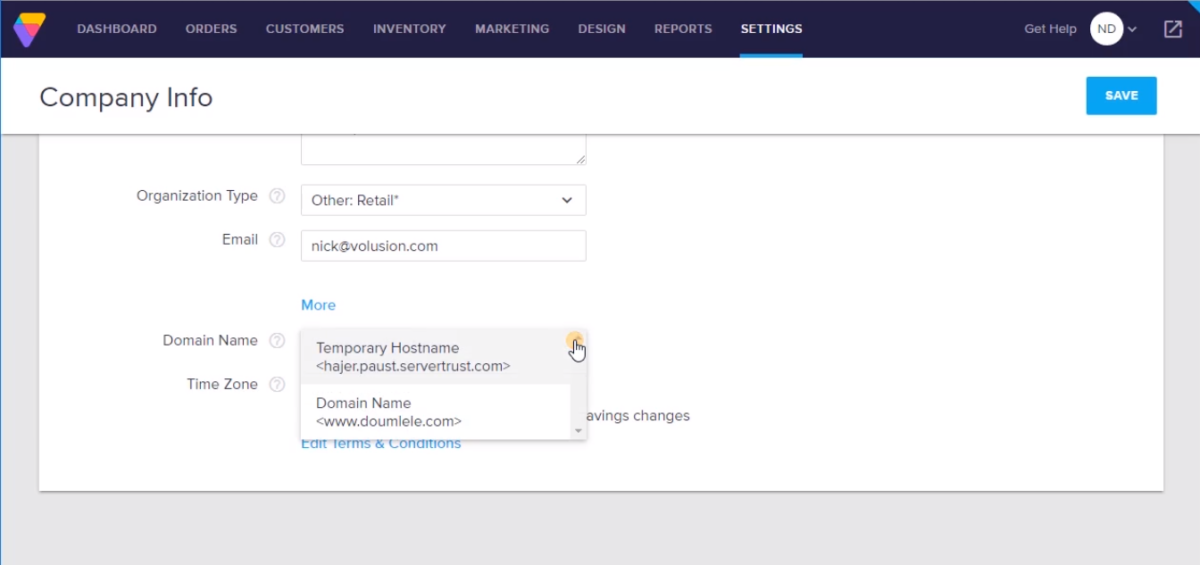1200x565 pixels.
Task: Select the Temporary Hostname option
Action: [x=435, y=357]
